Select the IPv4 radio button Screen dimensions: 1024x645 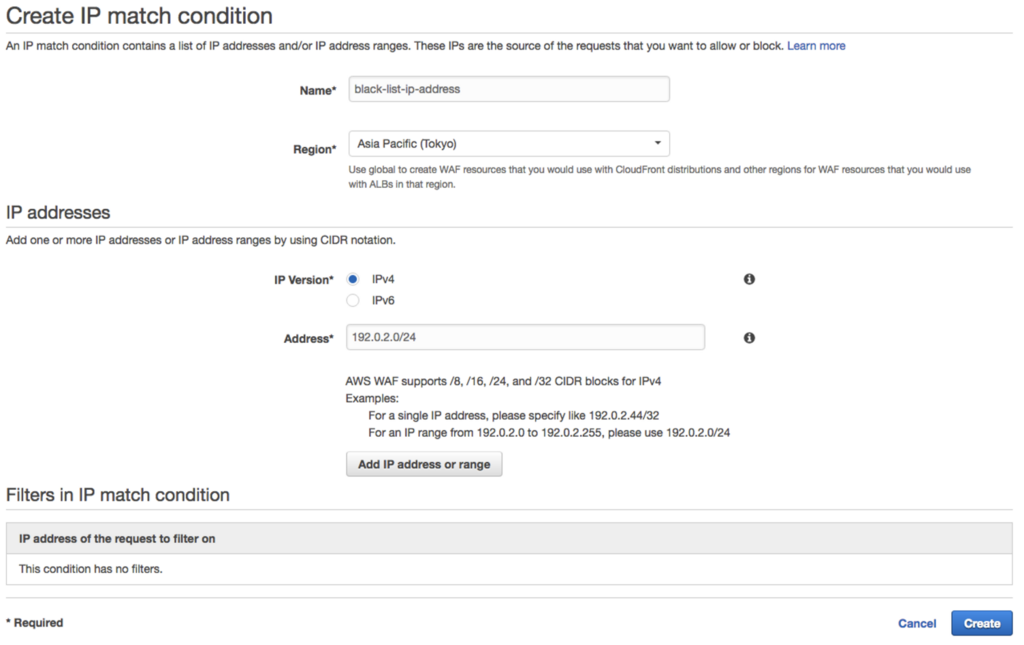[x=353, y=280]
